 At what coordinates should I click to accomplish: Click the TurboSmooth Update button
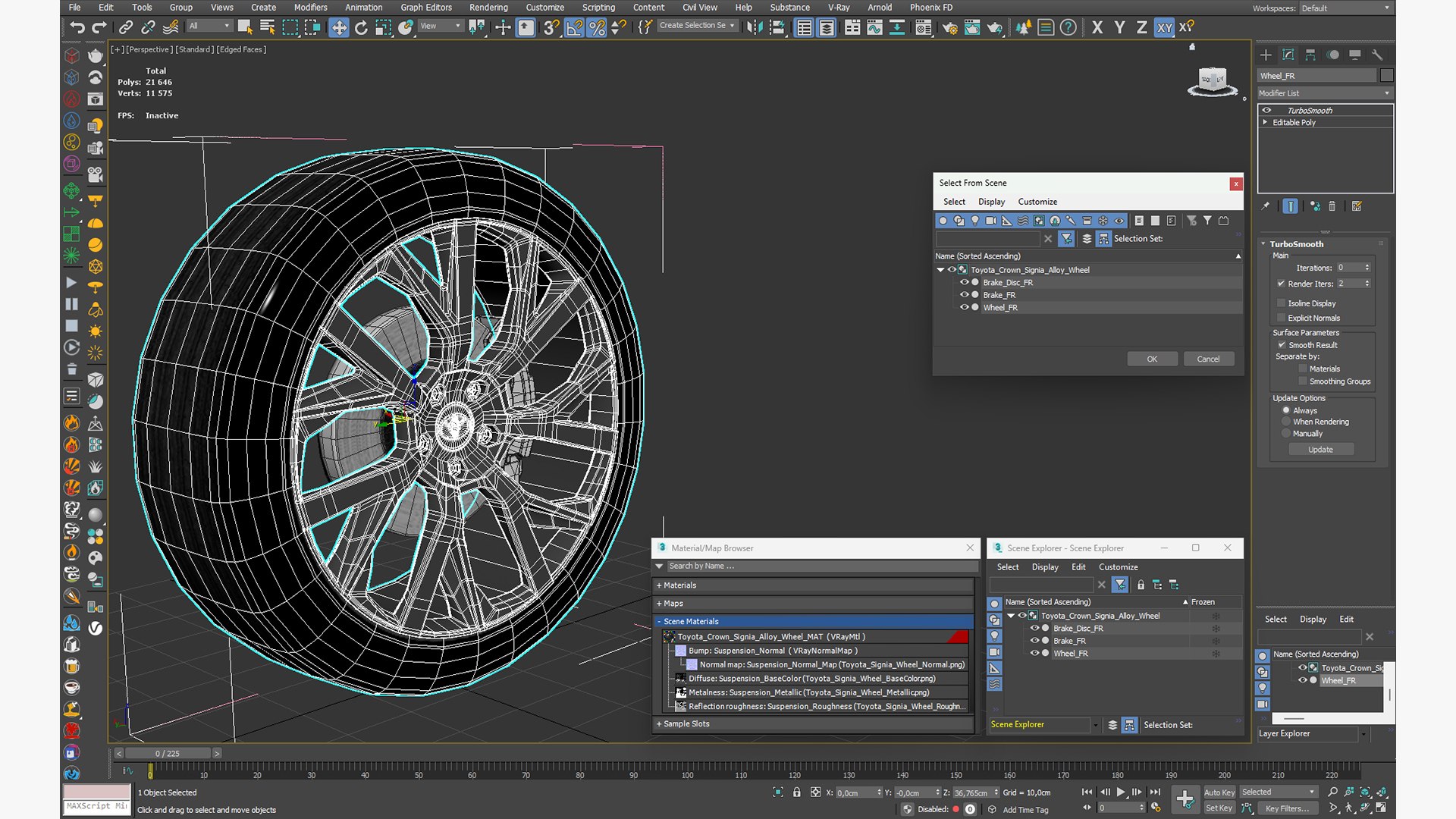click(1320, 450)
